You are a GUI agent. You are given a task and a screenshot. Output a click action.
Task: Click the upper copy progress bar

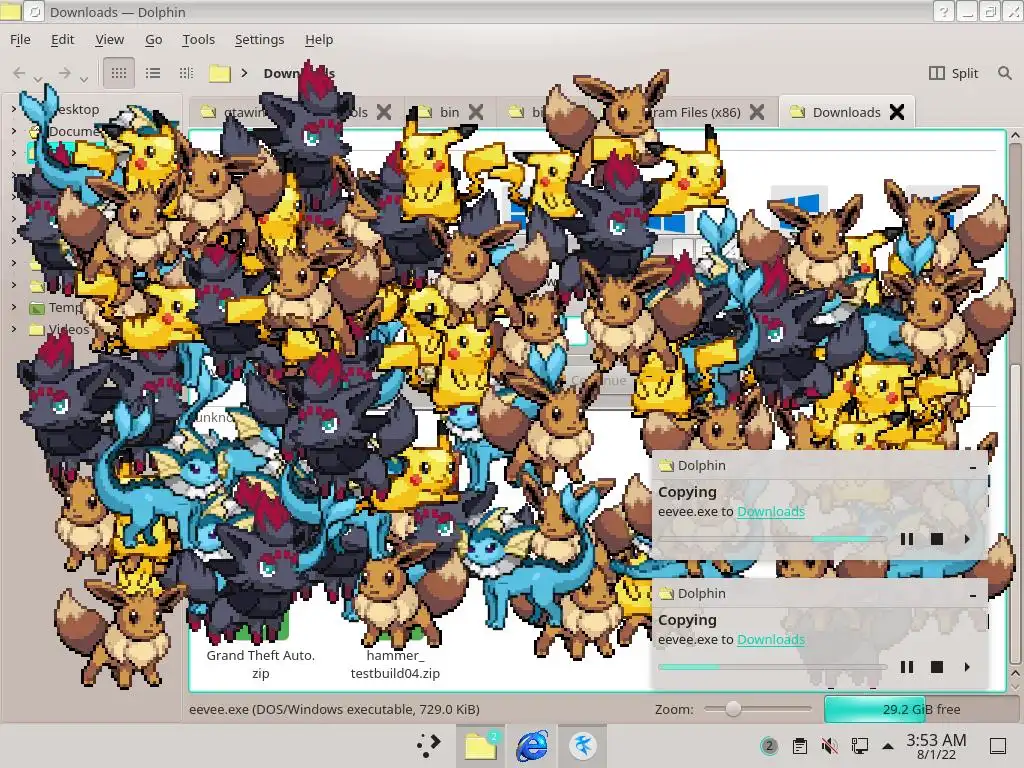point(772,539)
